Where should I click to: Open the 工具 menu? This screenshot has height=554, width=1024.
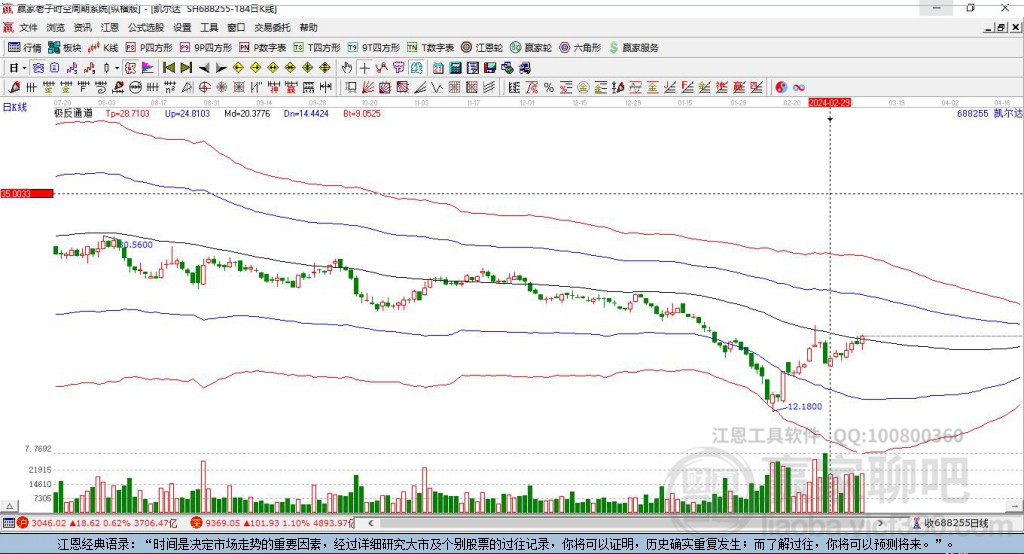[x=209, y=27]
